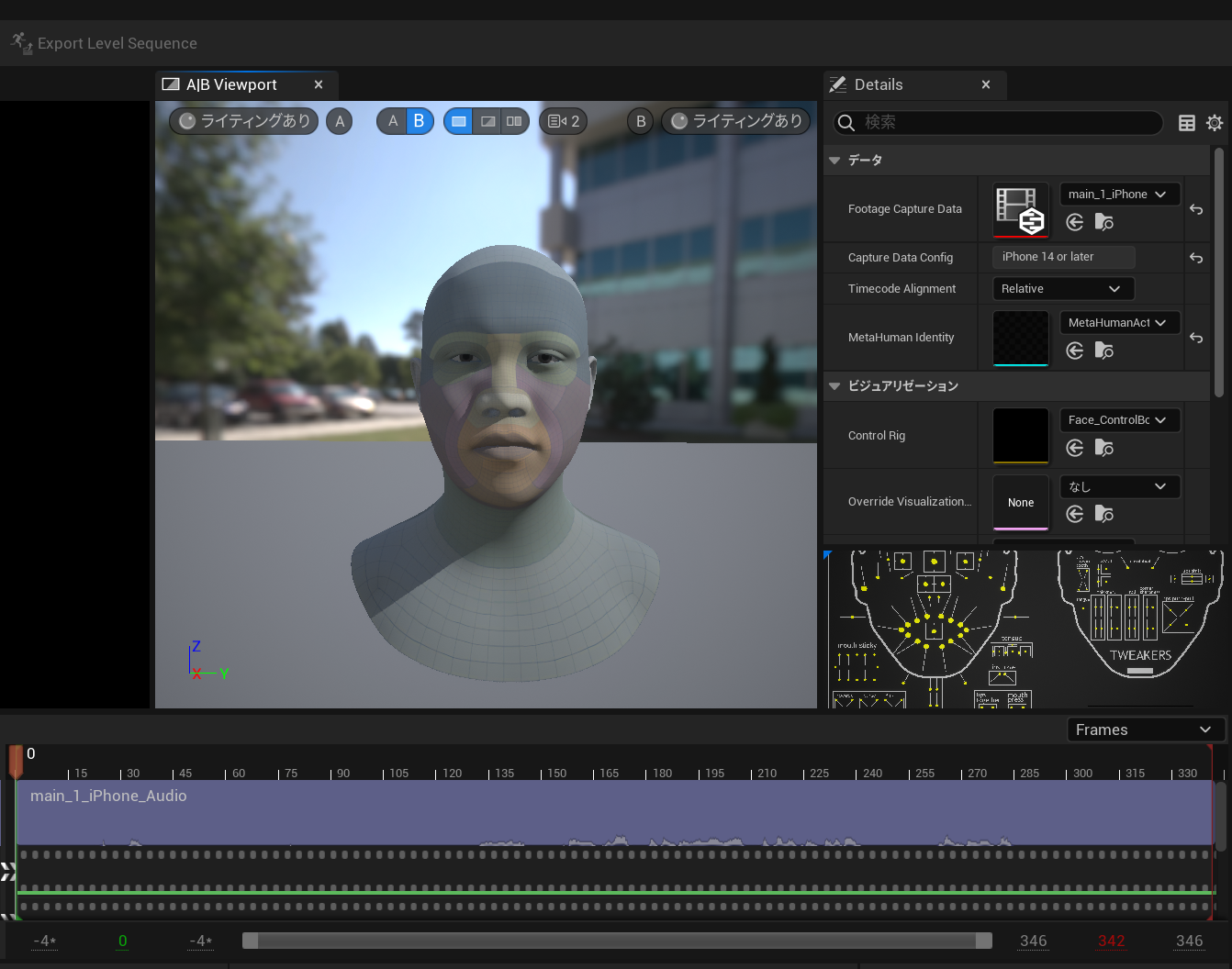This screenshot has height=969, width=1232.
Task: Collapse the ビジュアリゼーション section
Action: (x=834, y=386)
